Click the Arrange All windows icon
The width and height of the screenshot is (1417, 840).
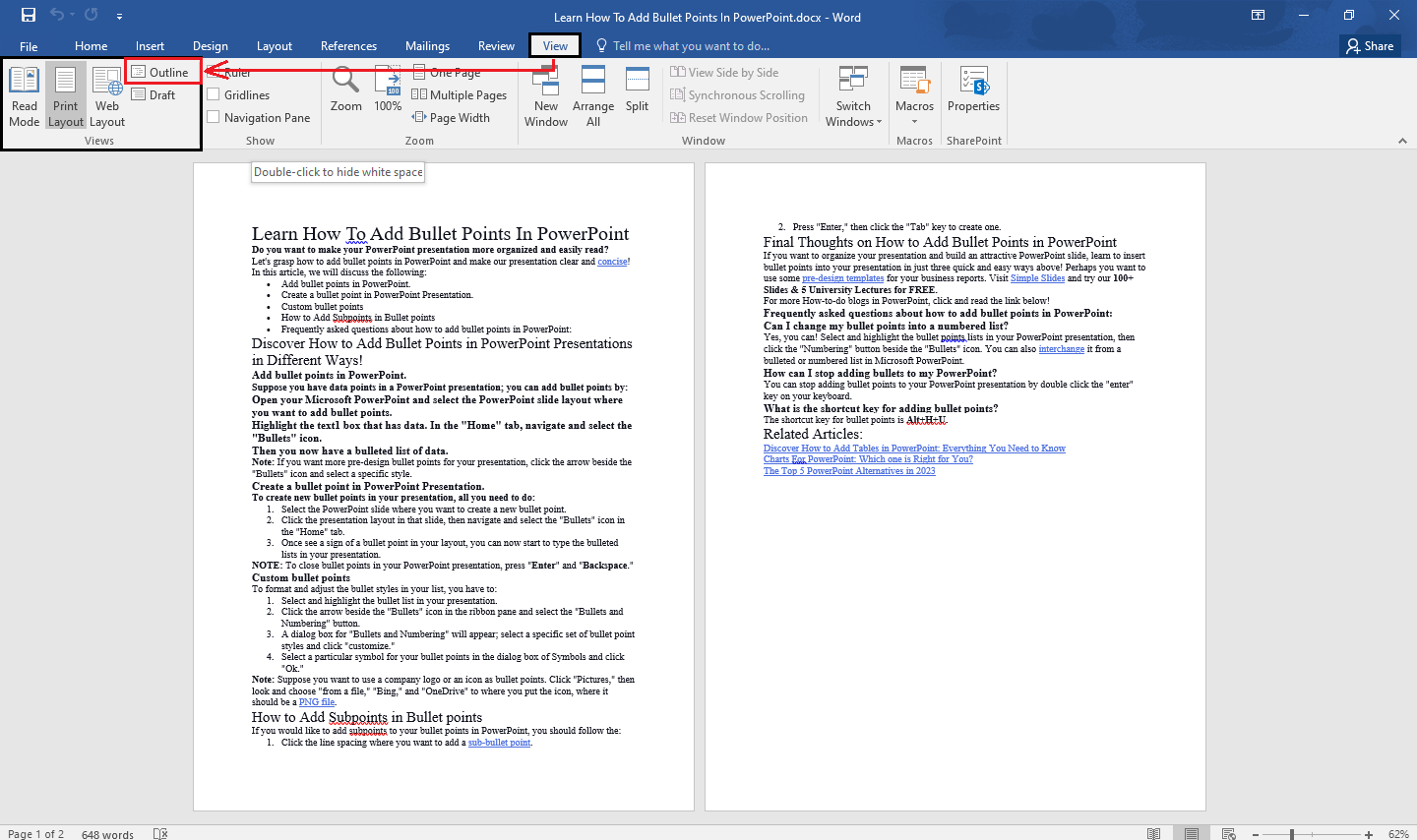pos(593,94)
